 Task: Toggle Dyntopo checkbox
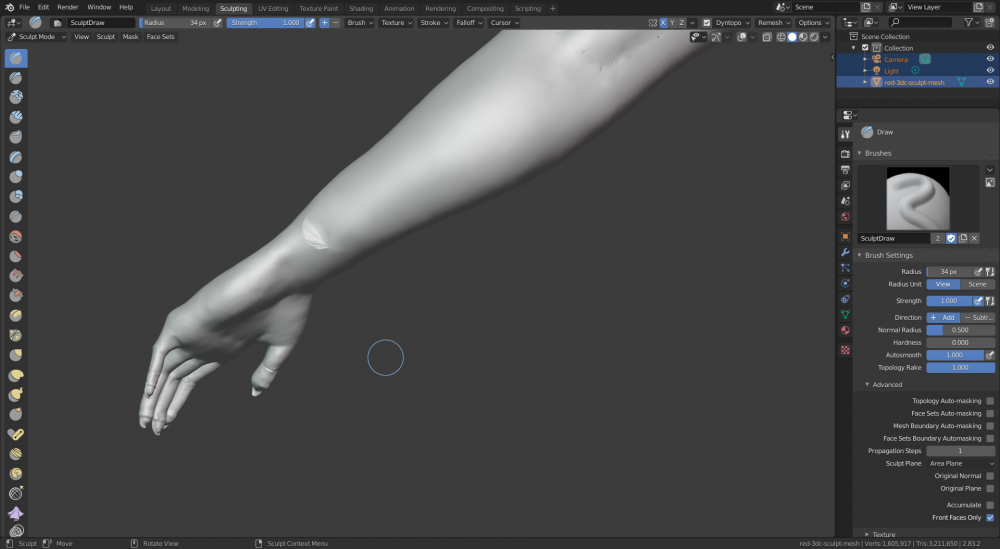tap(707, 22)
